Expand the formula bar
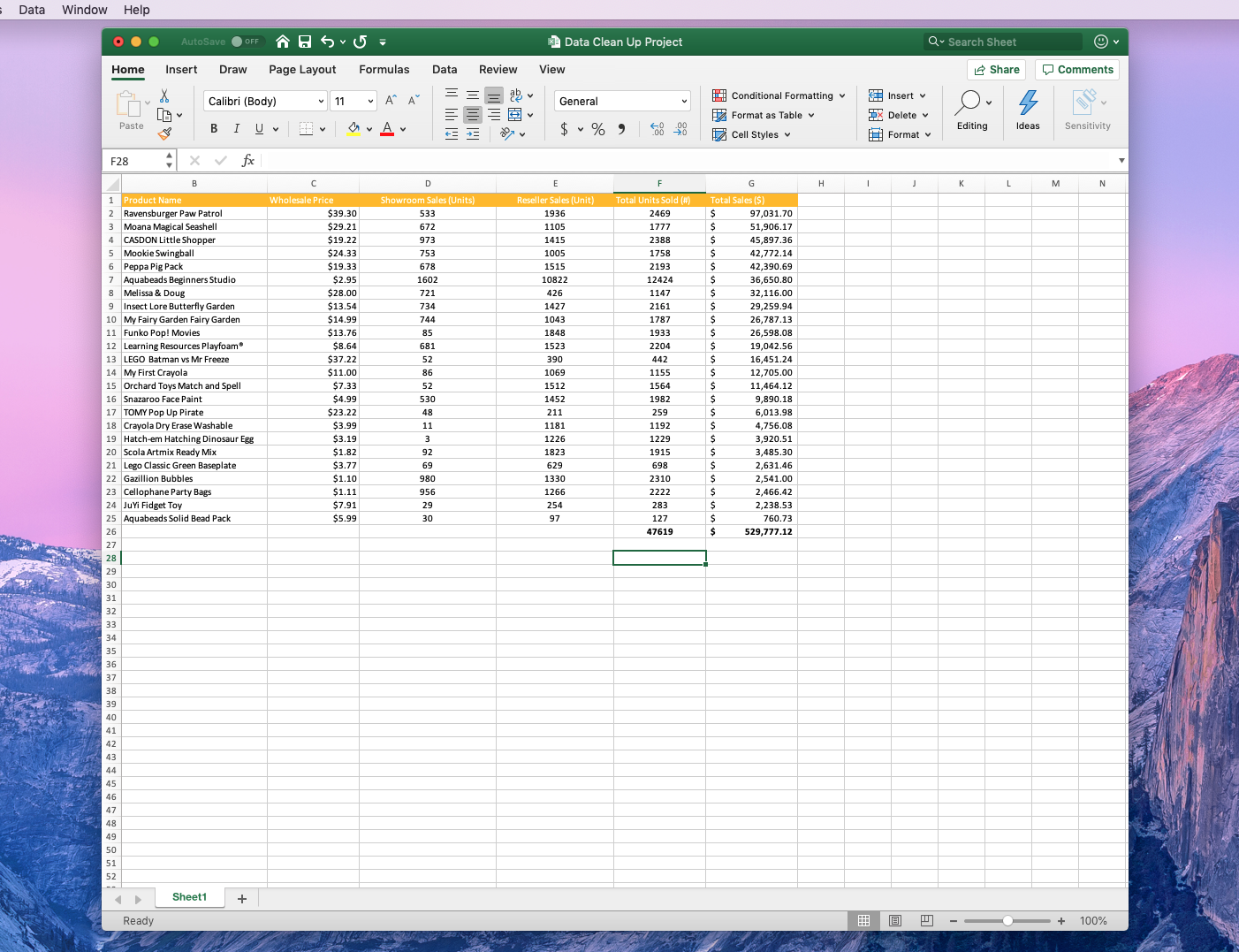This screenshot has width=1239, height=952. pos(1121,161)
